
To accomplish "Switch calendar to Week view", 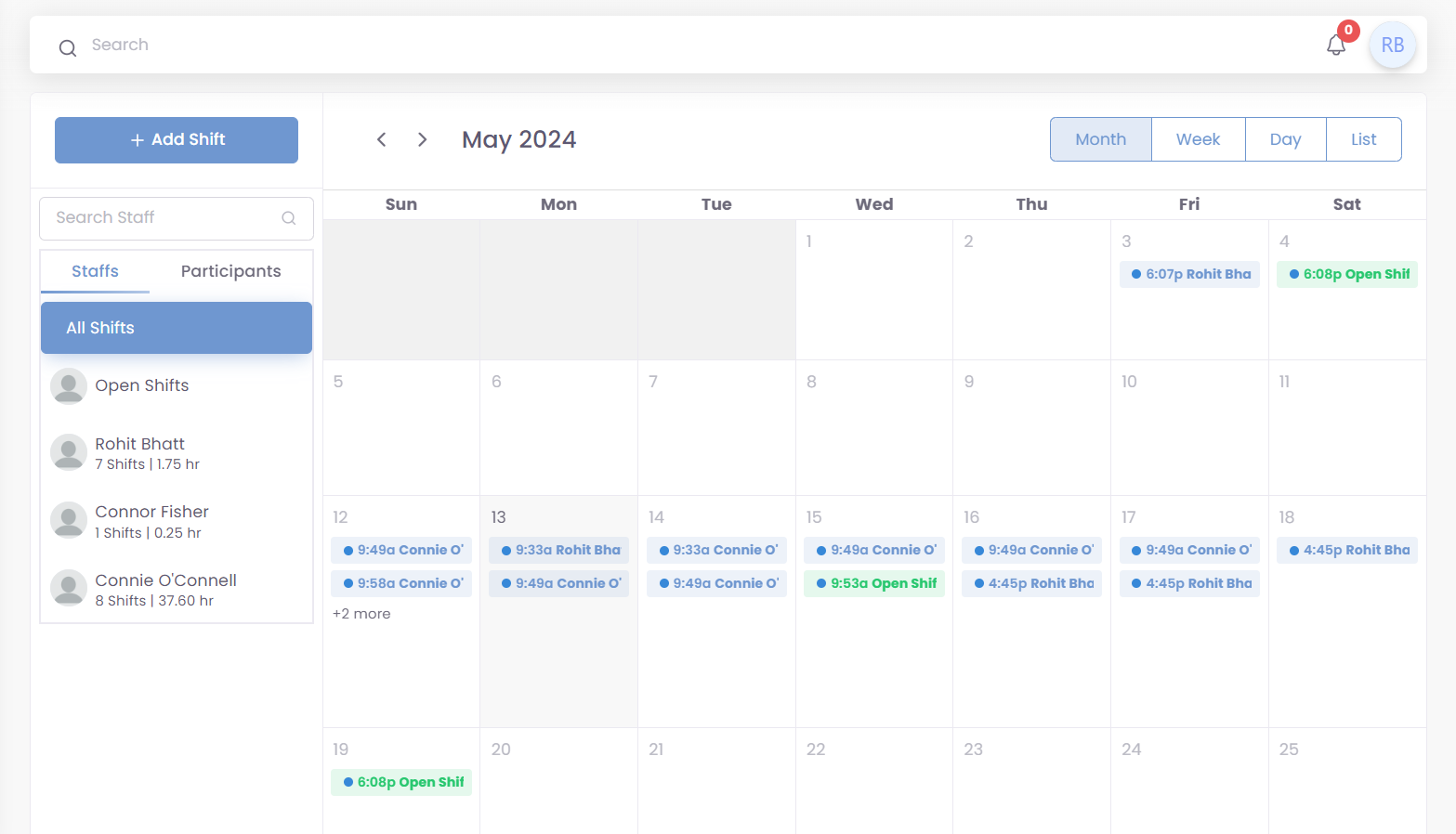I will pos(1198,139).
